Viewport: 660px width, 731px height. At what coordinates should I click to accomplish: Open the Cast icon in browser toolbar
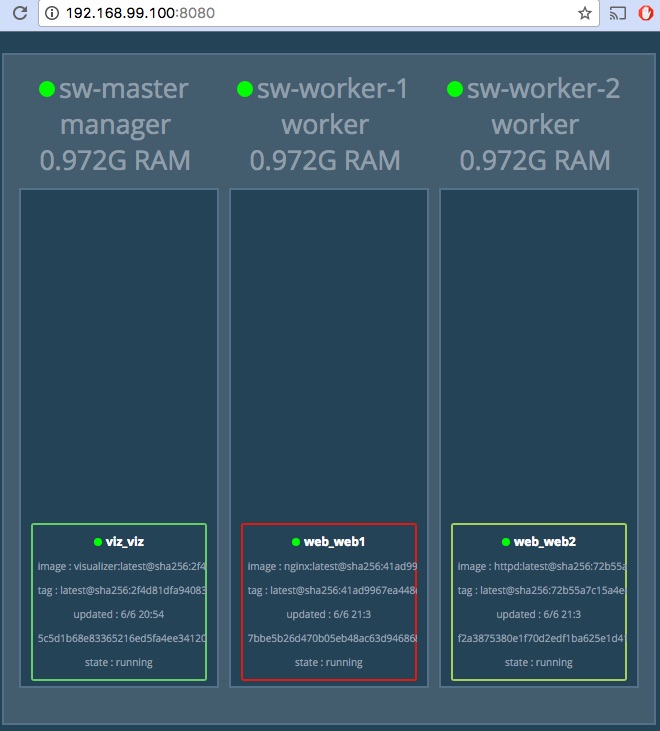[618, 13]
